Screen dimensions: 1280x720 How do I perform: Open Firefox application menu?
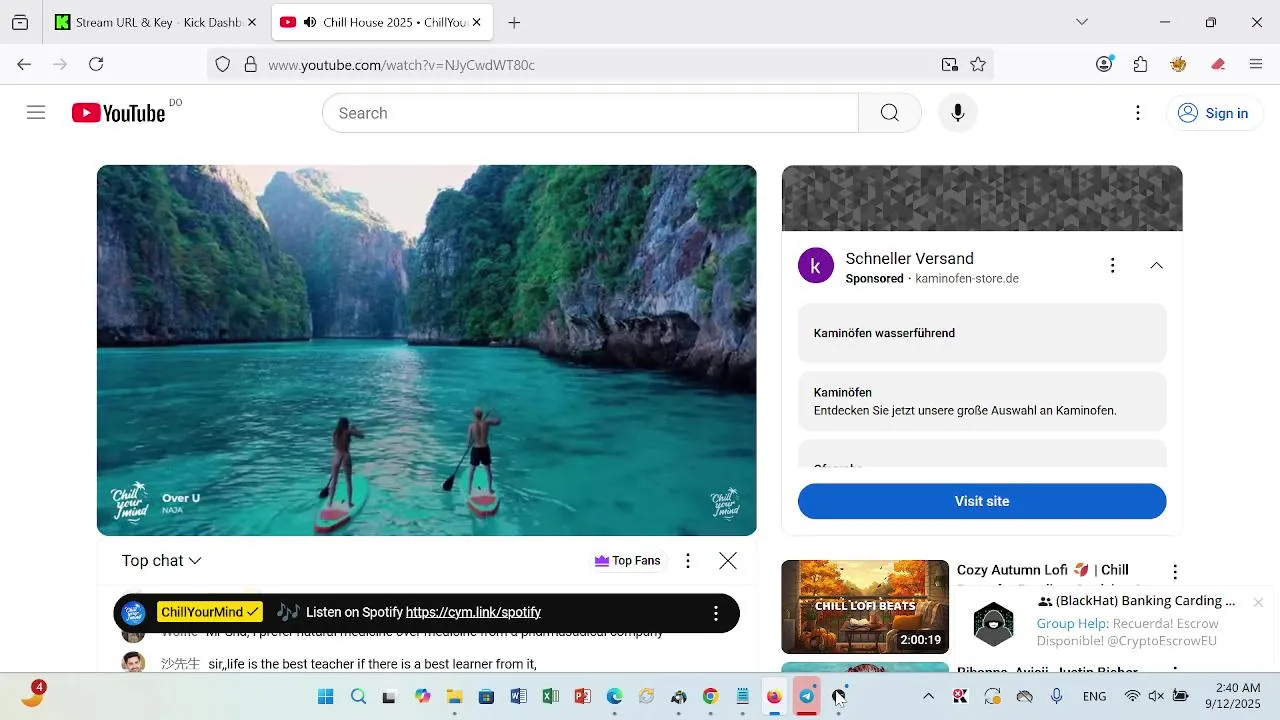coord(1256,64)
